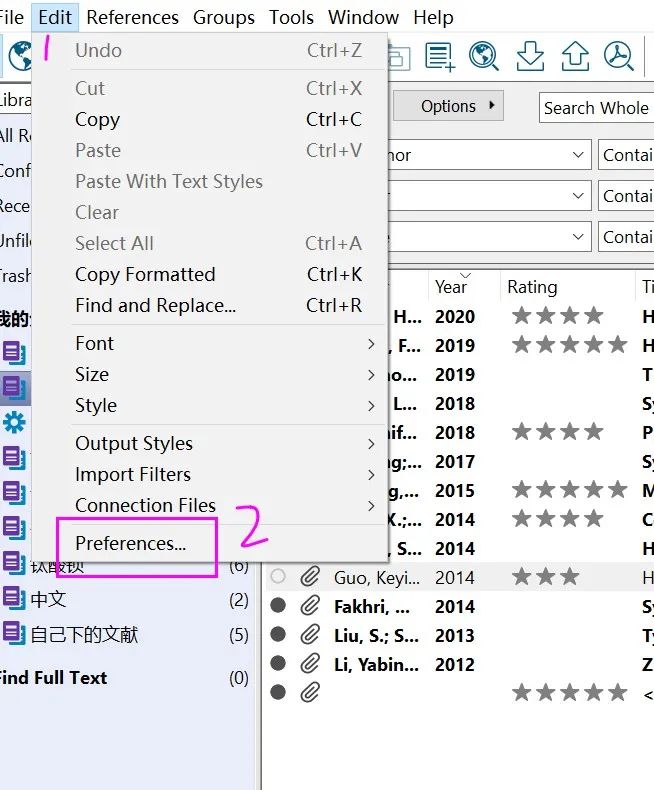Click the rating stars of first 2019 reference
This screenshot has width=654, height=790.
click(x=569, y=345)
